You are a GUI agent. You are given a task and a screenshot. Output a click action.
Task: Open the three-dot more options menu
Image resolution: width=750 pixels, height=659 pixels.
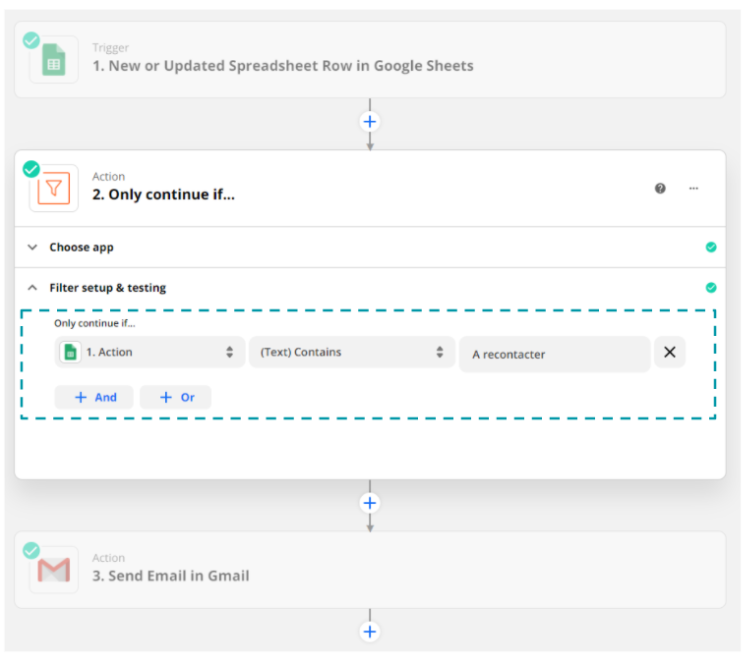click(x=694, y=188)
